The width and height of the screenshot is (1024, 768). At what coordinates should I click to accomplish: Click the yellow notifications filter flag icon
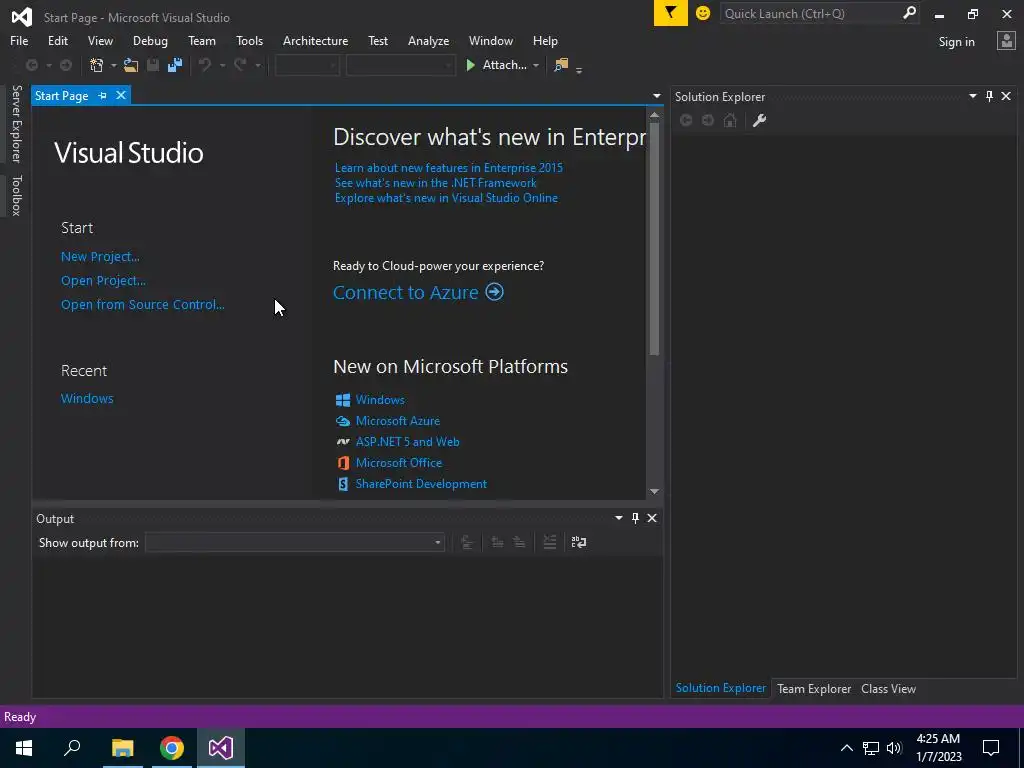click(x=671, y=13)
